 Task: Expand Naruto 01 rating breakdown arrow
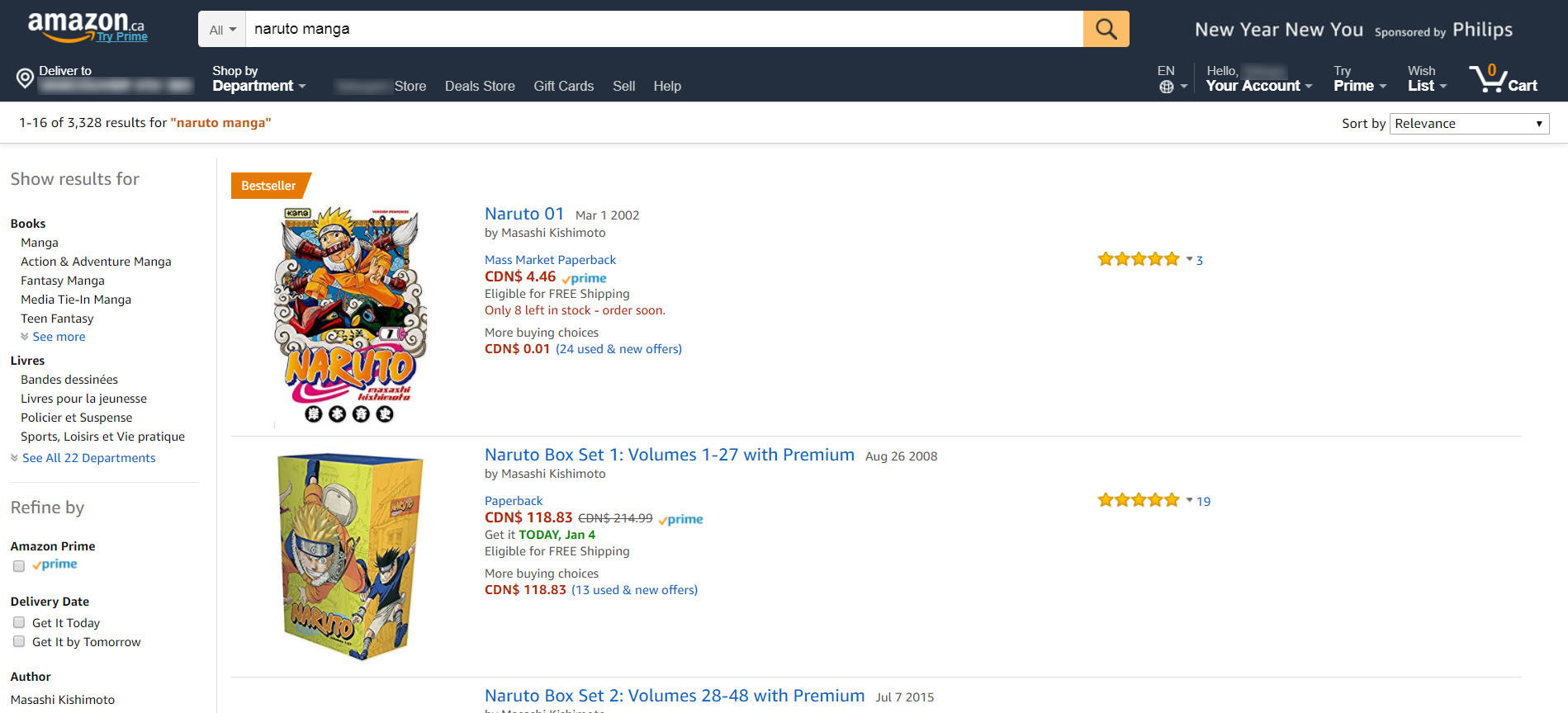[1189, 259]
